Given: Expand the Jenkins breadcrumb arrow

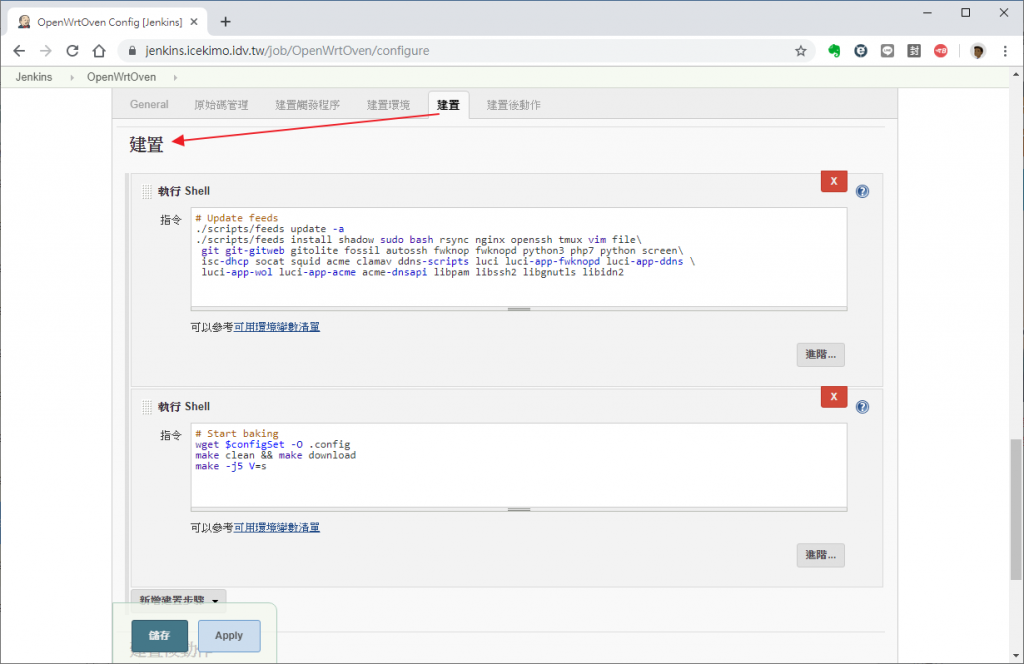Looking at the screenshot, I should (71, 77).
